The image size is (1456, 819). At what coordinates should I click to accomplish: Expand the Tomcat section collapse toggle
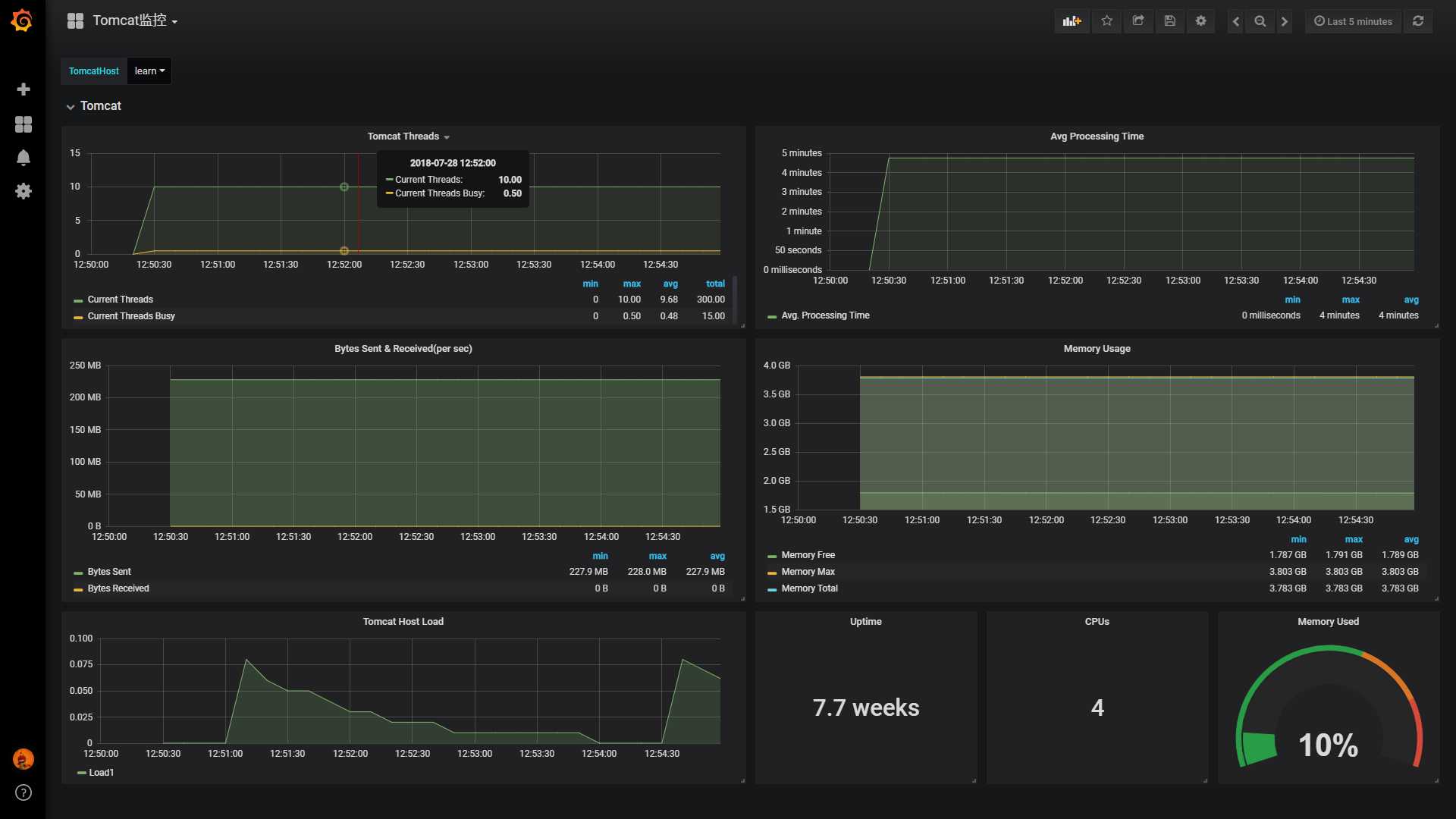click(x=70, y=106)
